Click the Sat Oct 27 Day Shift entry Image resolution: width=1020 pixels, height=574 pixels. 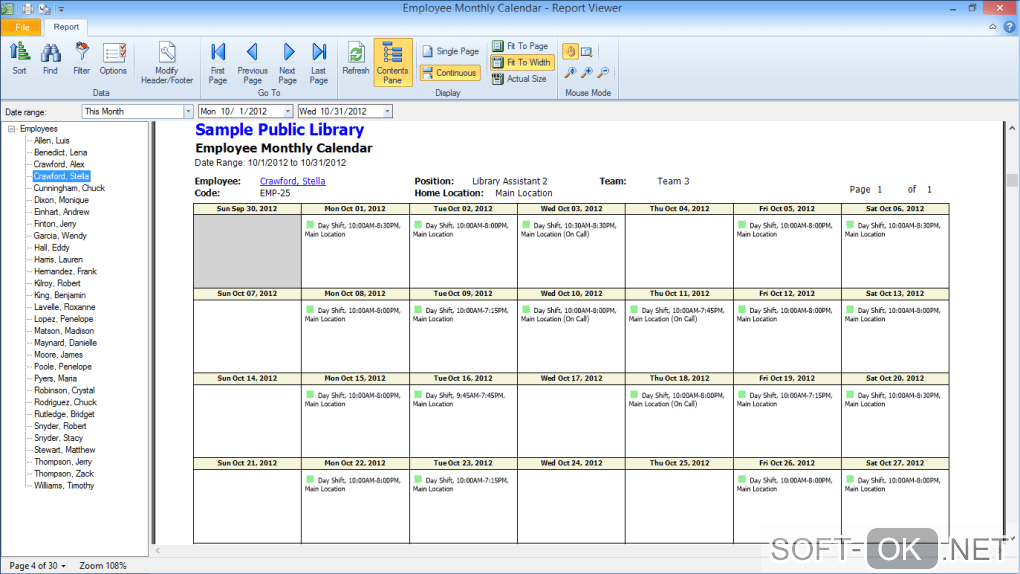pos(892,484)
